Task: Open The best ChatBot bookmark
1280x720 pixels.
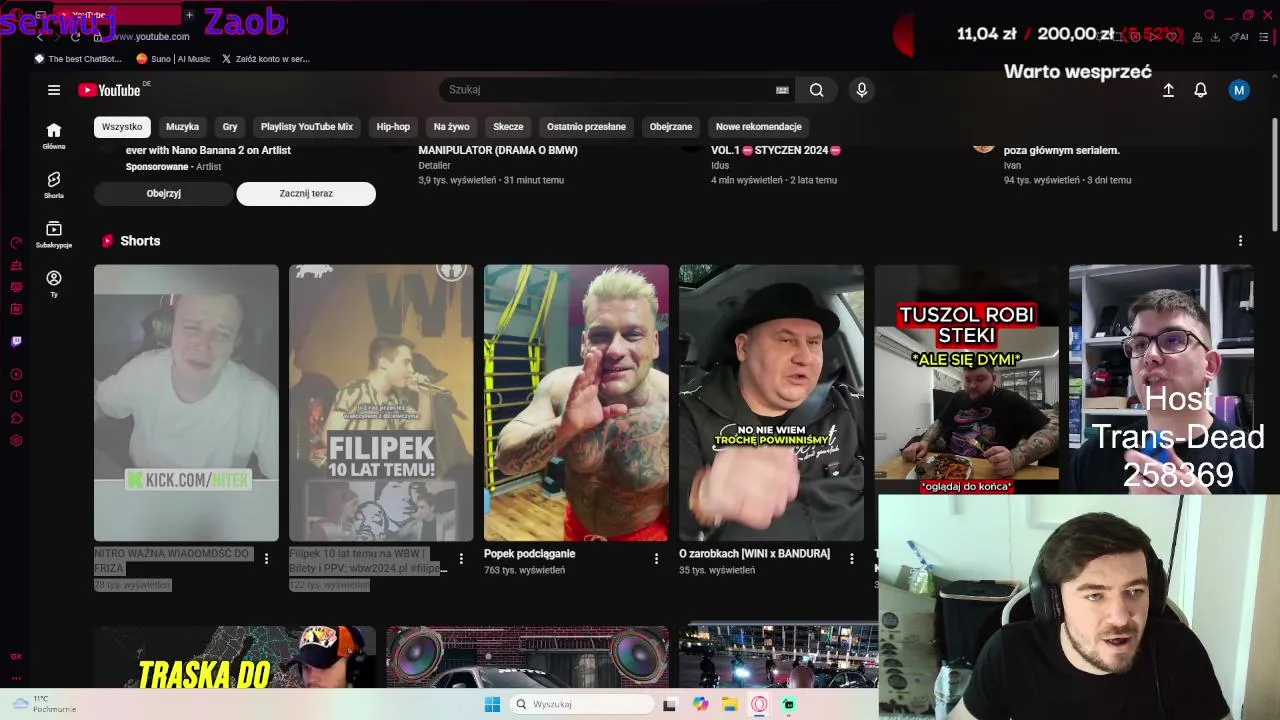Action: tap(79, 59)
